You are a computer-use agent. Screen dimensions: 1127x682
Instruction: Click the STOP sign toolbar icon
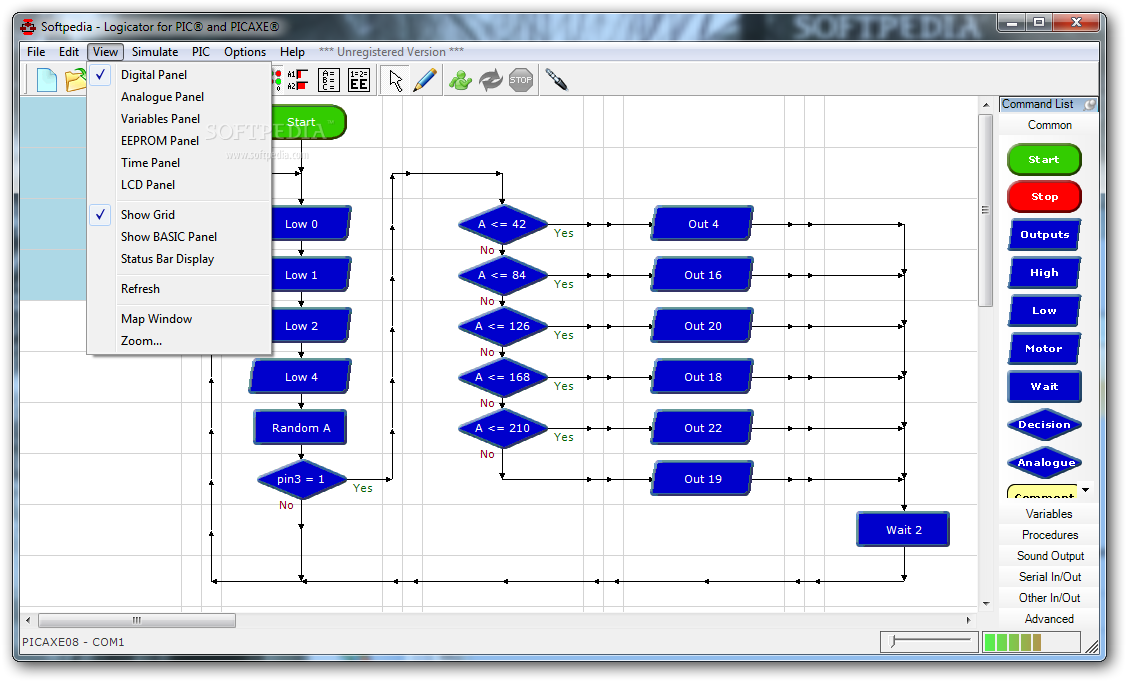521,80
